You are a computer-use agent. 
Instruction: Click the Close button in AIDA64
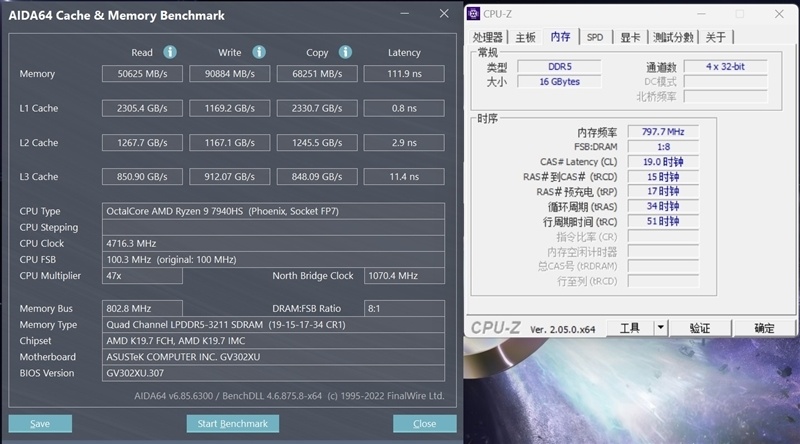pos(424,424)
